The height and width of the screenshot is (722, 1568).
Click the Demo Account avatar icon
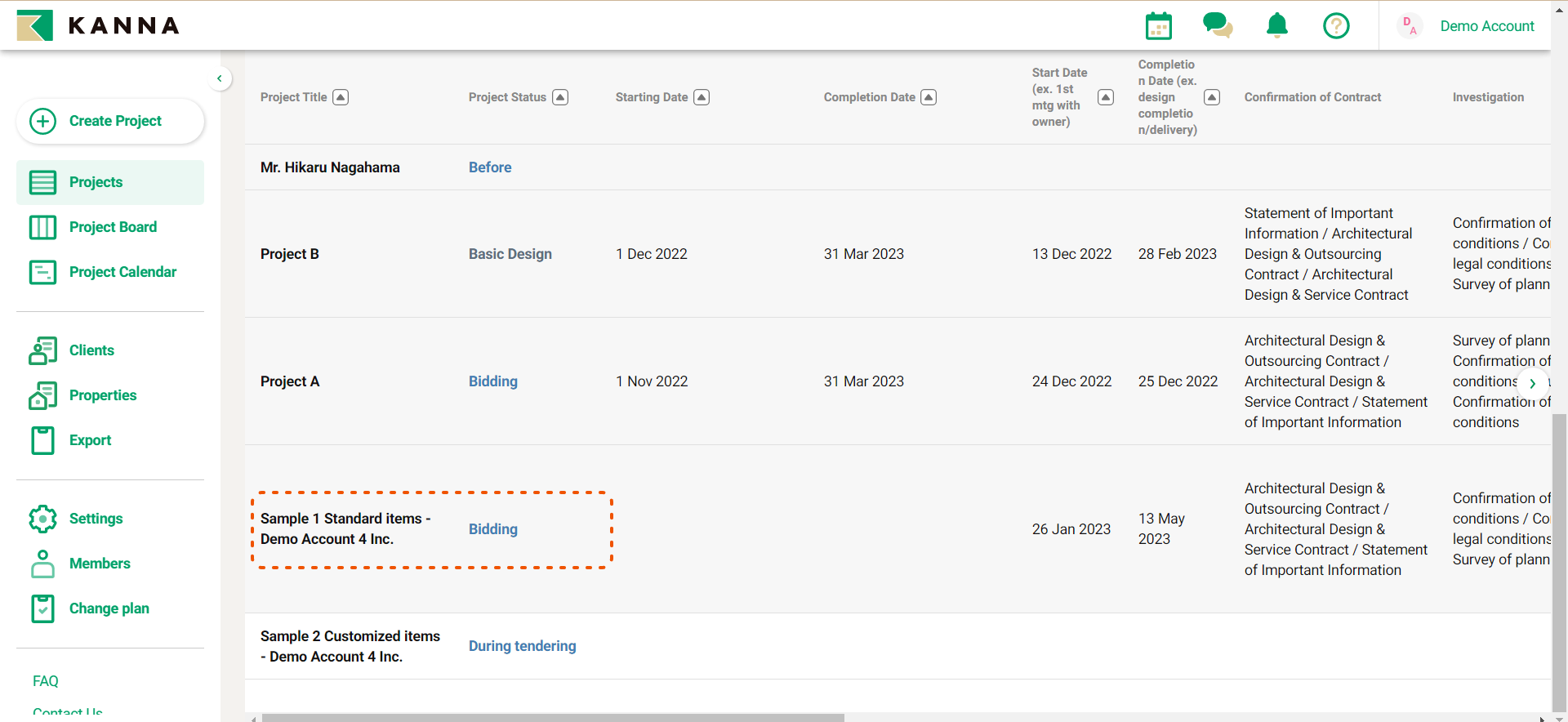tap(1409, 26)
